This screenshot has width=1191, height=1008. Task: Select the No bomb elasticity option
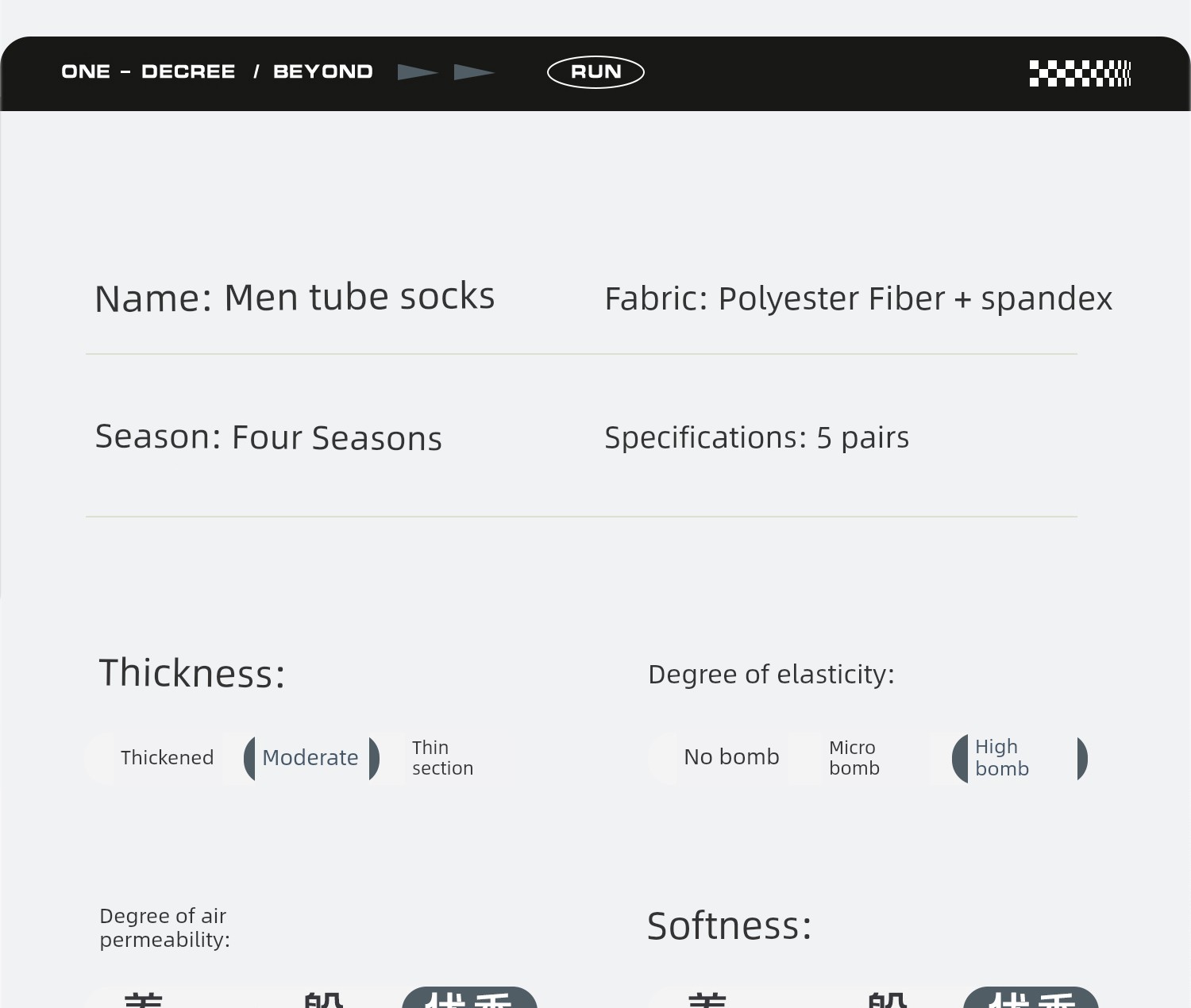click(731, 757)
